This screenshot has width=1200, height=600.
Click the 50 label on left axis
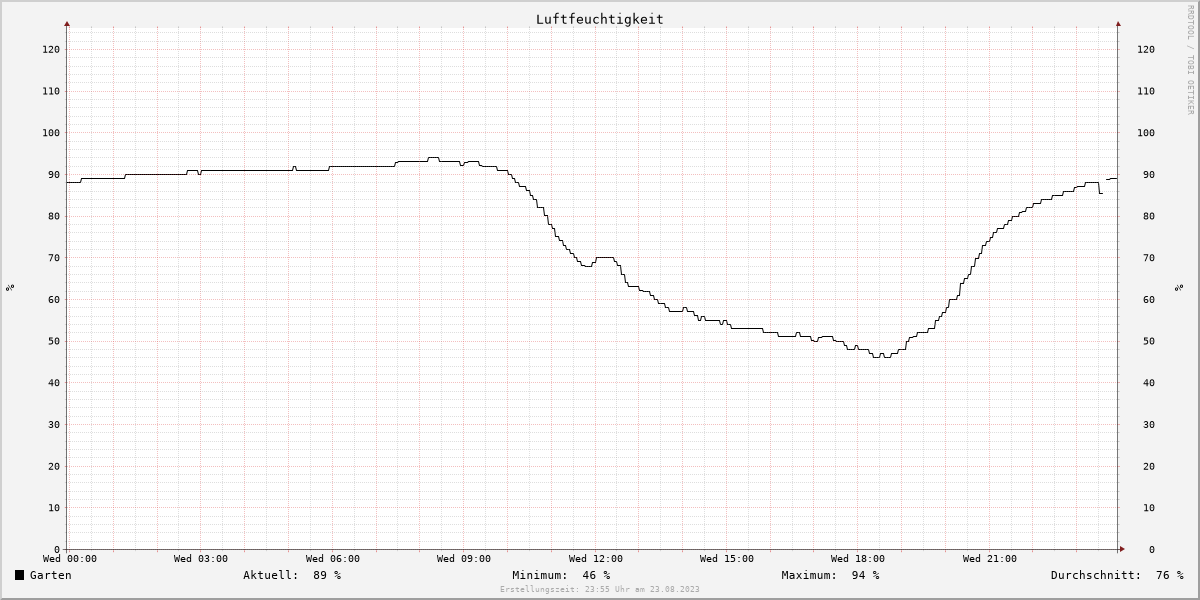click(54, 341)
